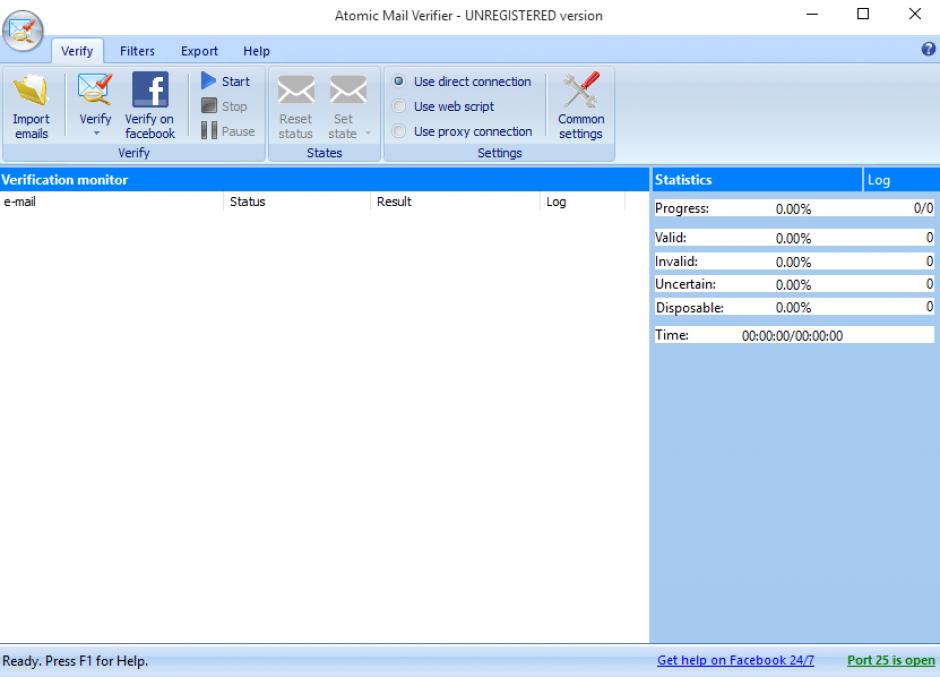The image size is (940, 677).
Task: Click the Import emails folder icon
Action: pyautogui.click(x=31, y=90)
